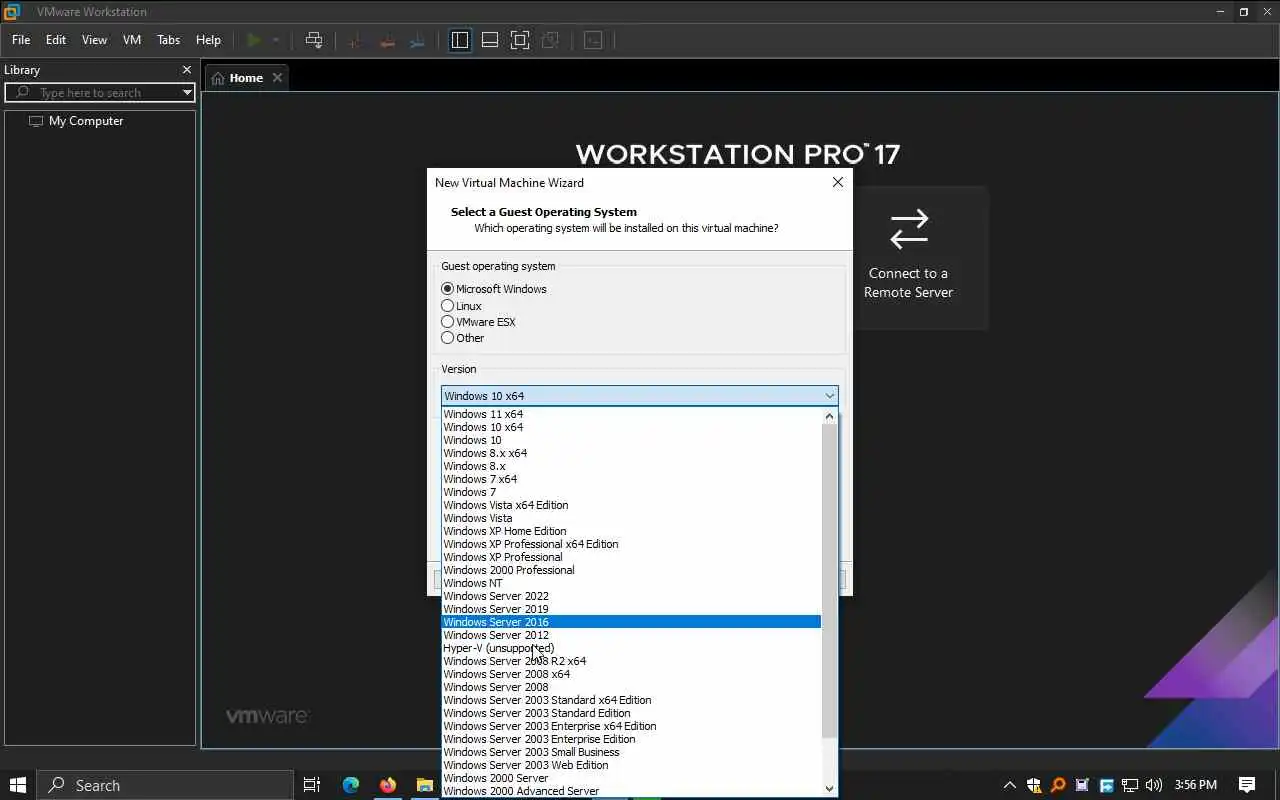Click the 3:56 PM taskbar clock

pyautogui.click(x=1196, y=785)
